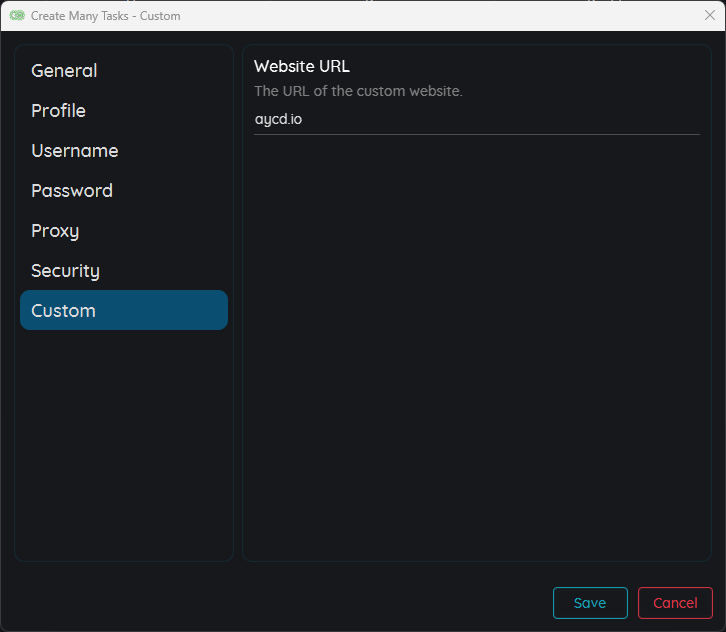This screenshot has width=726, height=632.
Task: Click the Website URL heading label
Action: (302, 67)
